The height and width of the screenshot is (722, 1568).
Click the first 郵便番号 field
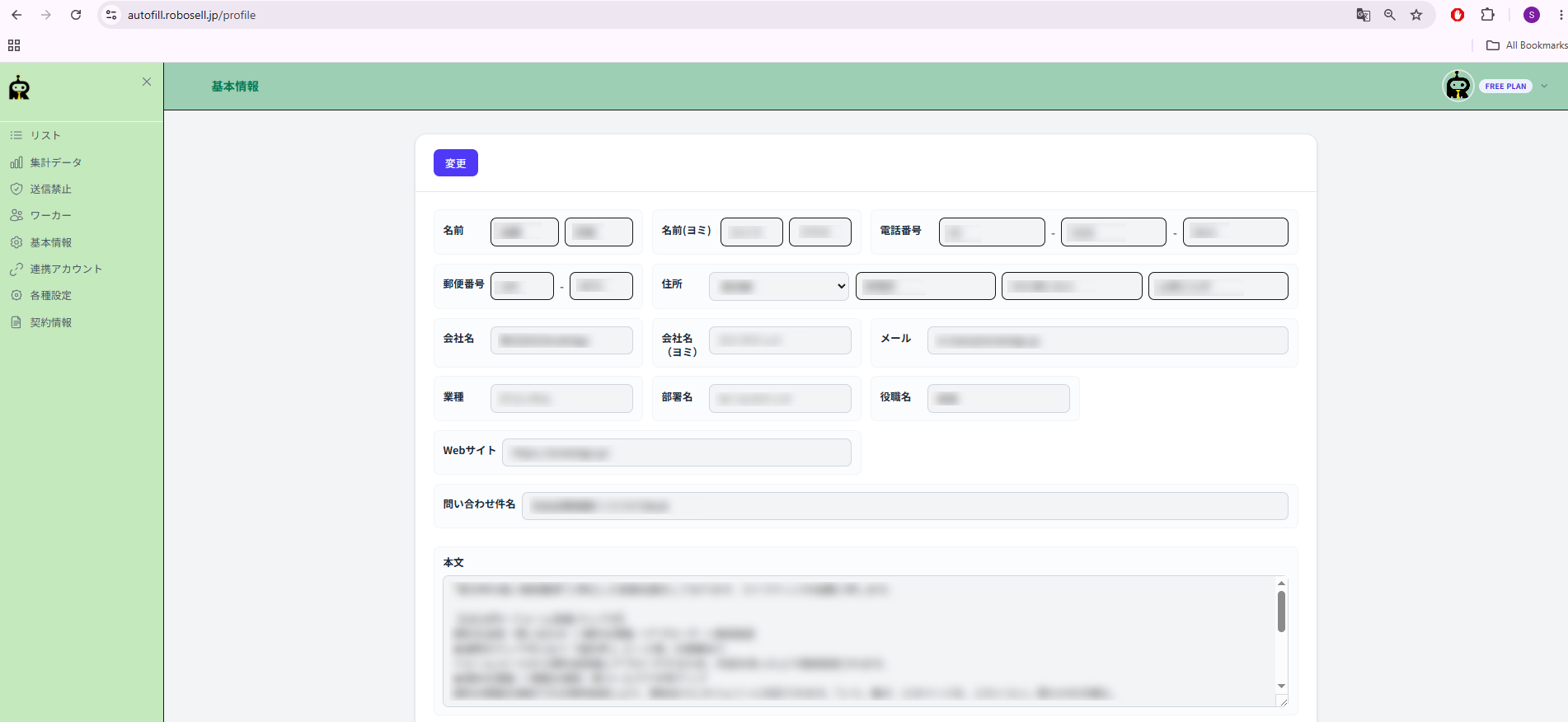pyautogui.click(x=522, y=286)
